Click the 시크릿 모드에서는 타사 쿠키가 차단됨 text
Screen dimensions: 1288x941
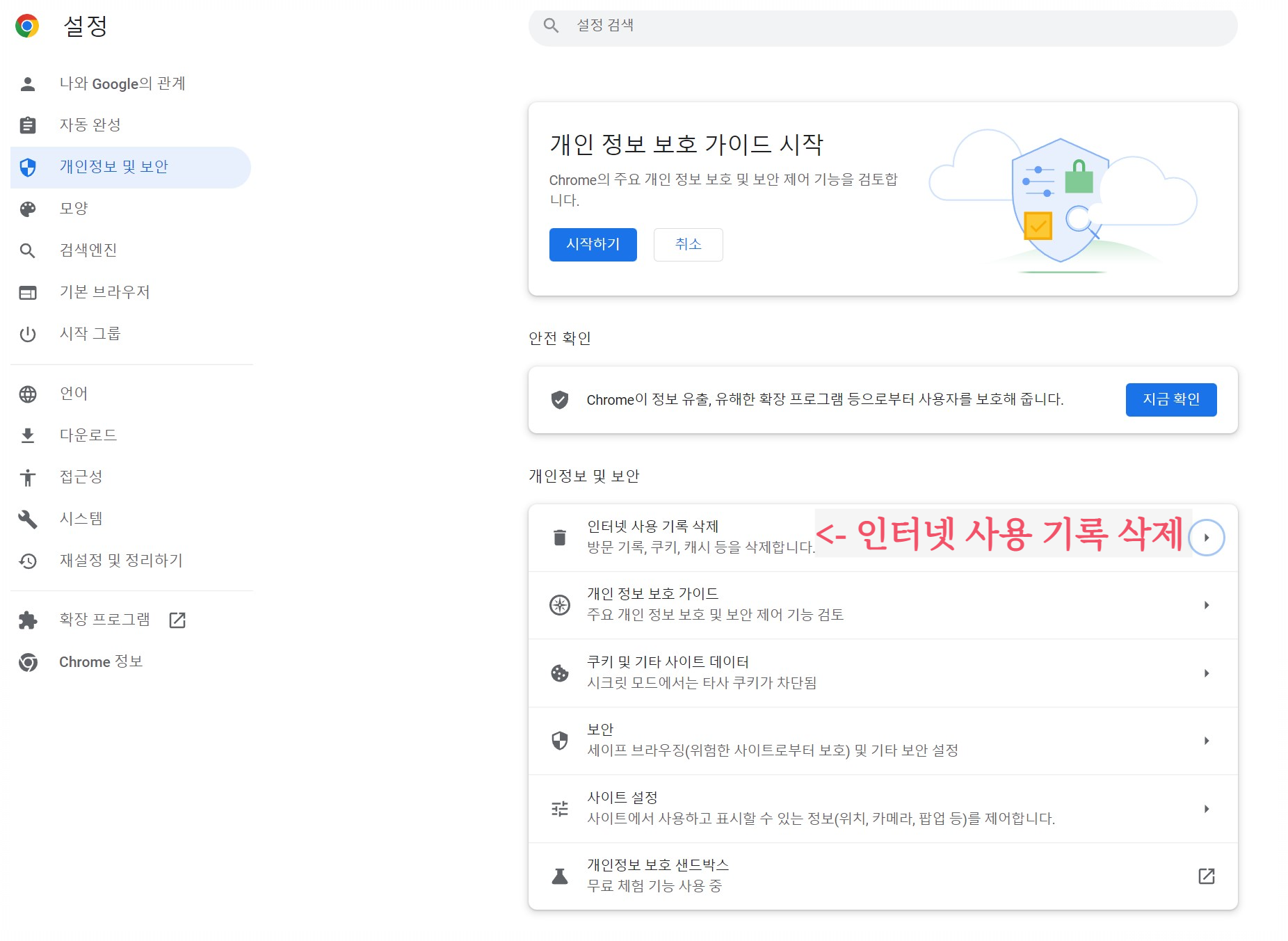coord(702,683)
